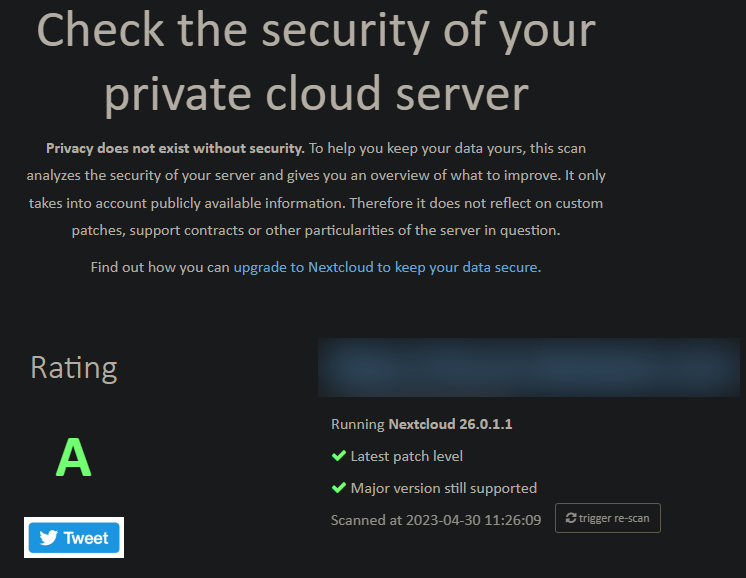746x578 pixels.
Task: Click the Twitter bird icon
Action: [47, 538]
